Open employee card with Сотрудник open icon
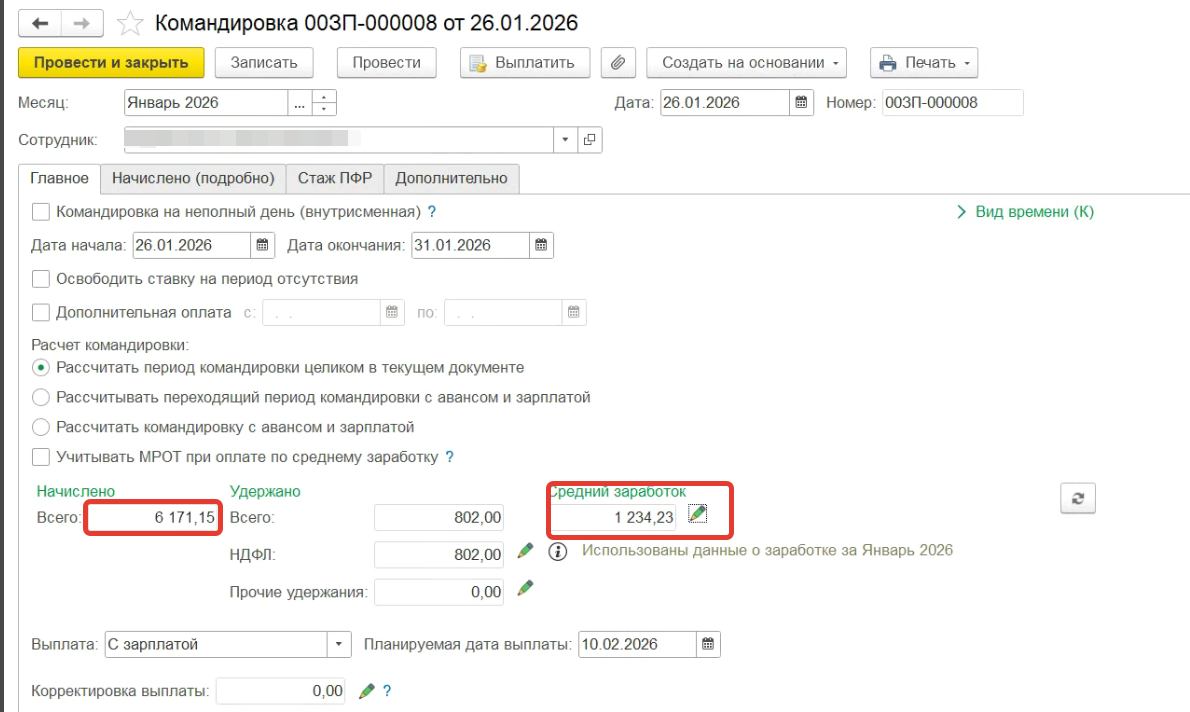The image size is (1190, 712). click(x=590, y=140)
